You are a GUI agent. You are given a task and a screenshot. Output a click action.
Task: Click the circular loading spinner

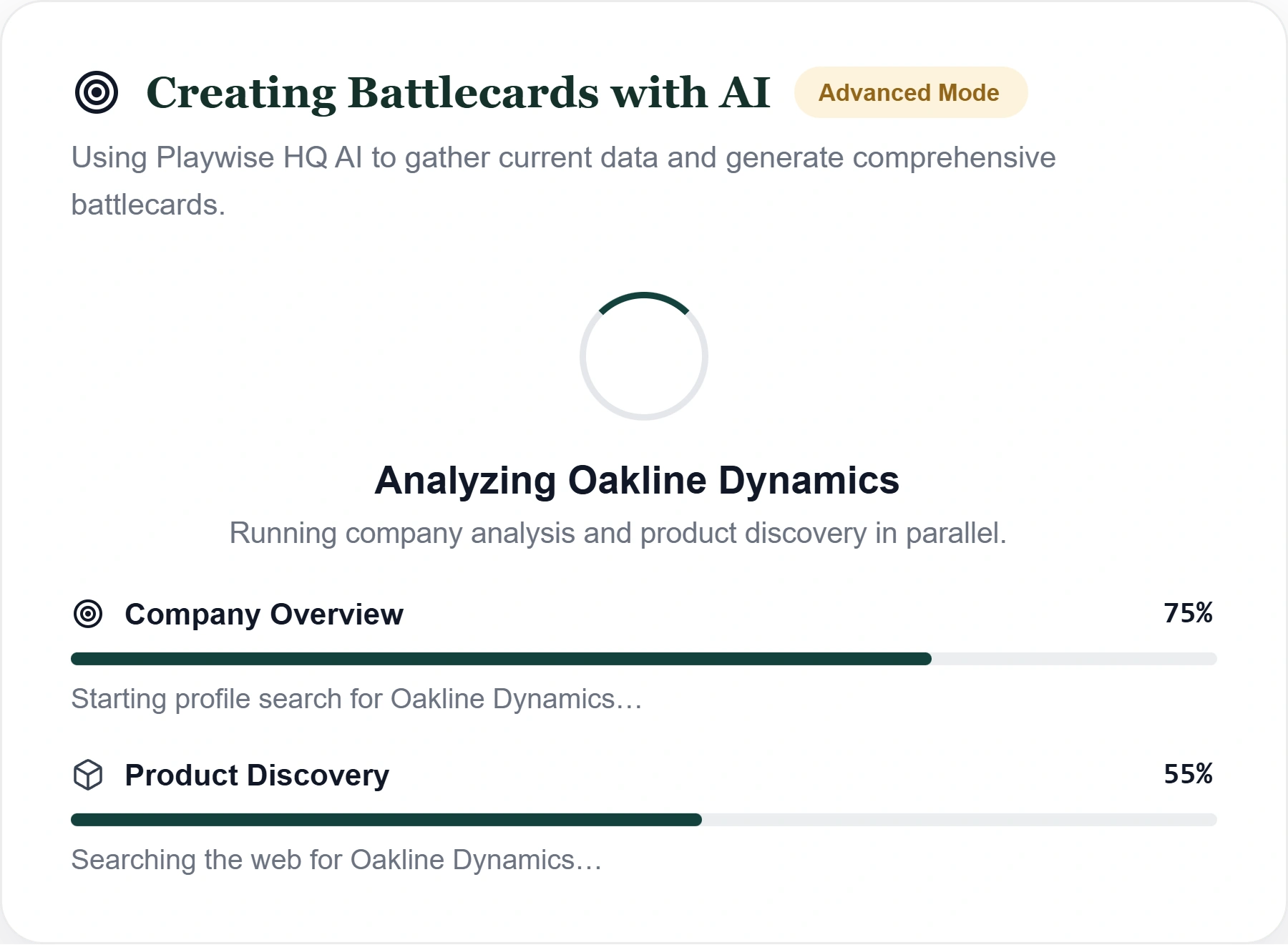pyautogui.click(x=644, y=356)
